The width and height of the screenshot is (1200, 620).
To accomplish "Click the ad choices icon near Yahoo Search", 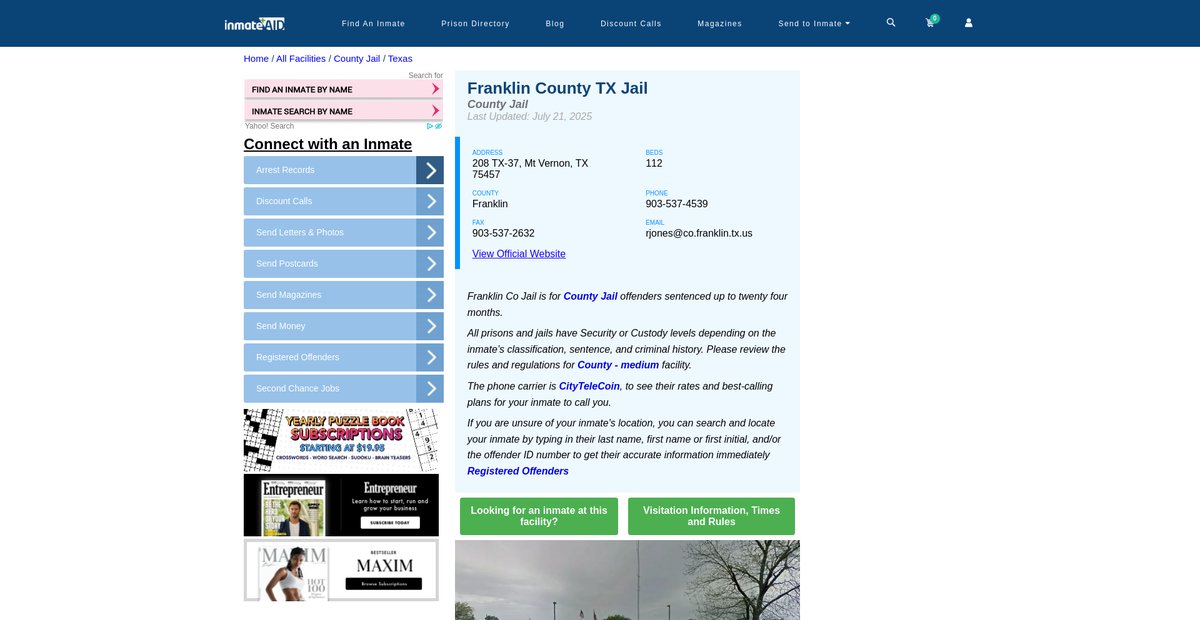I will tap(434, 126).
